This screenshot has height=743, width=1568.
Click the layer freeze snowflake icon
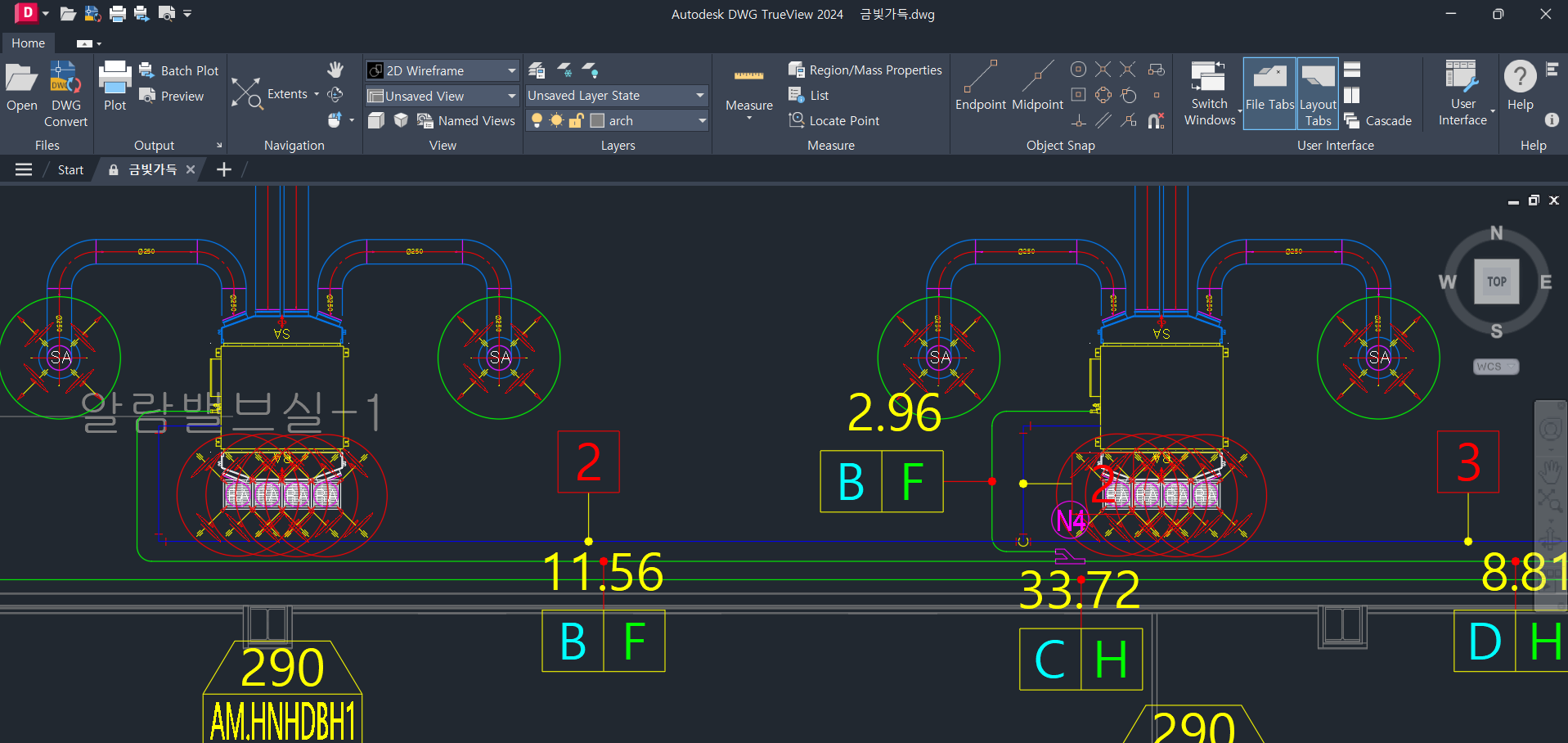point(564,70)
